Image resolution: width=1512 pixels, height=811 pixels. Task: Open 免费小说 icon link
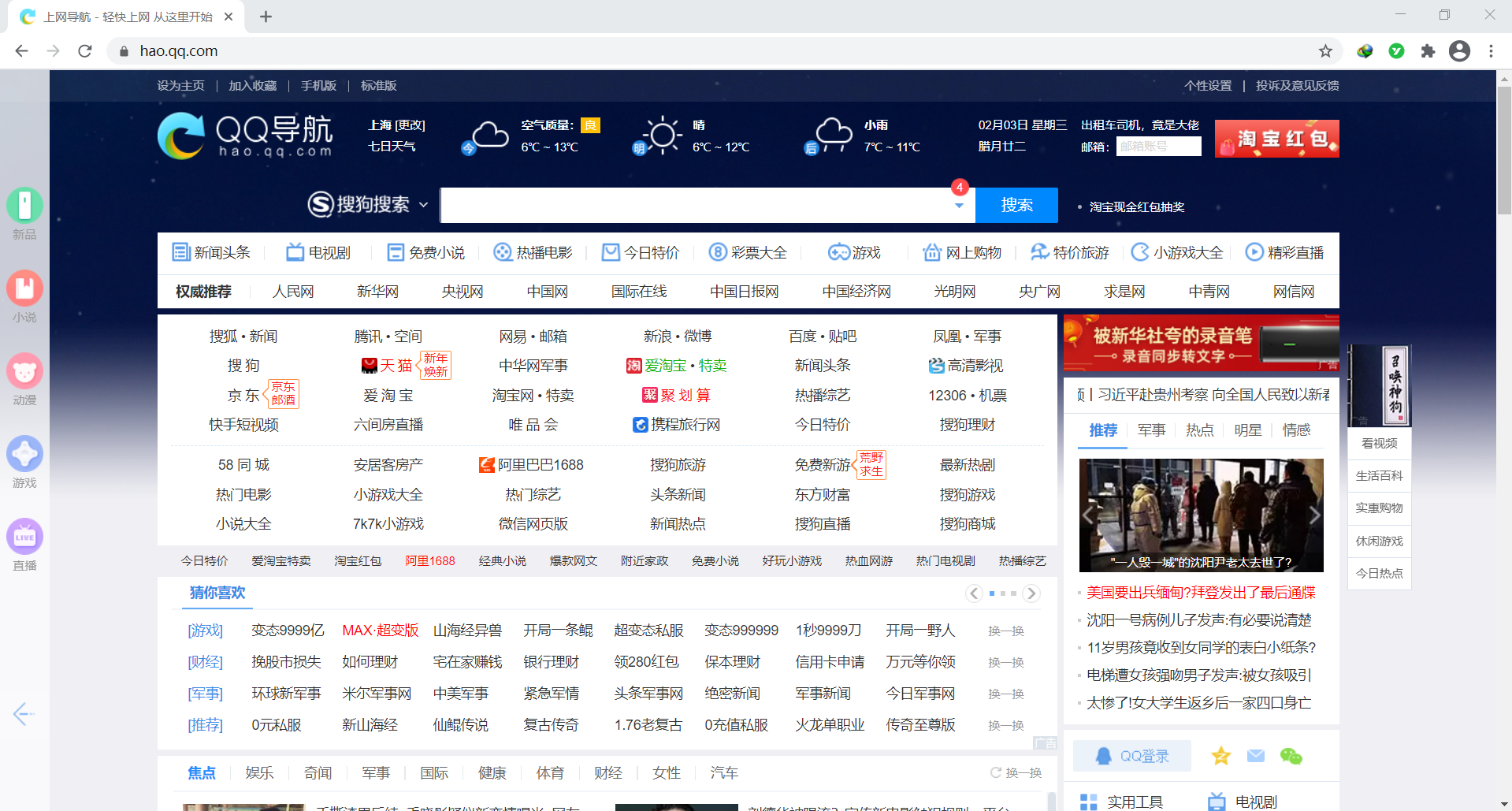(425, 252)
